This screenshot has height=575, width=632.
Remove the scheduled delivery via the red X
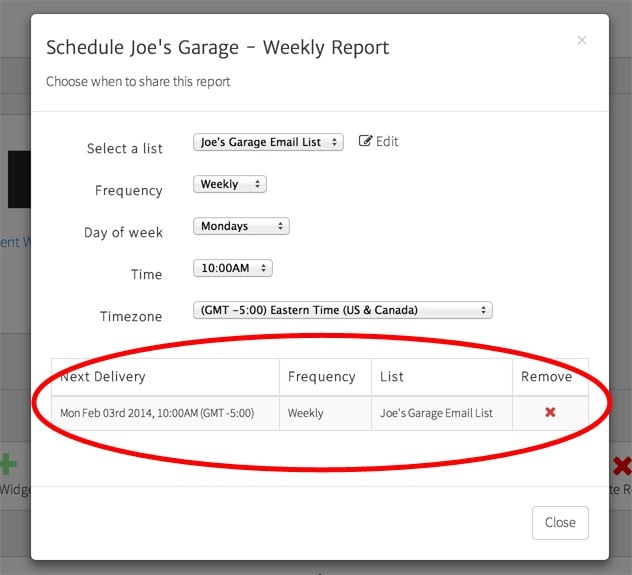click(x=550, y=412)
